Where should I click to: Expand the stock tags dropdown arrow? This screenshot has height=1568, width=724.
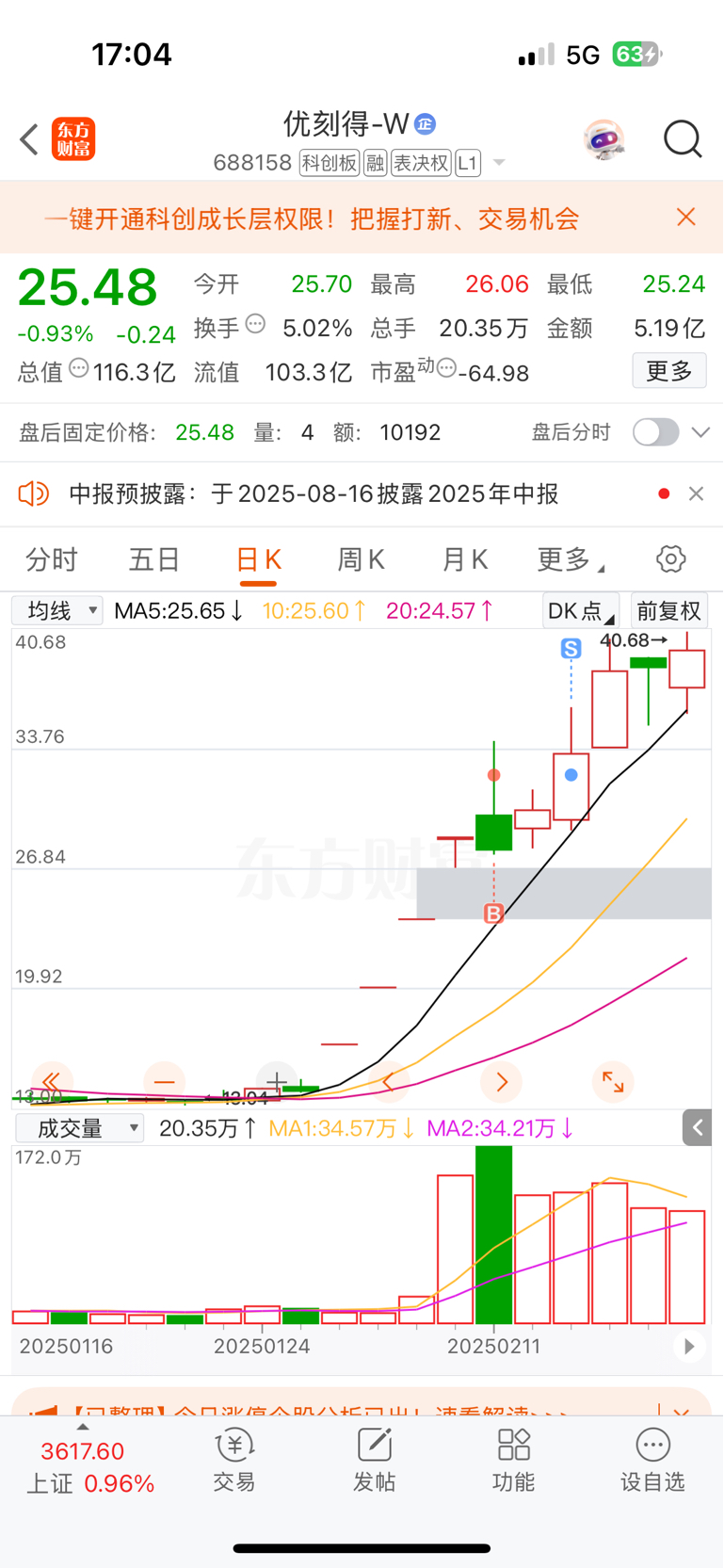(499, 163)
